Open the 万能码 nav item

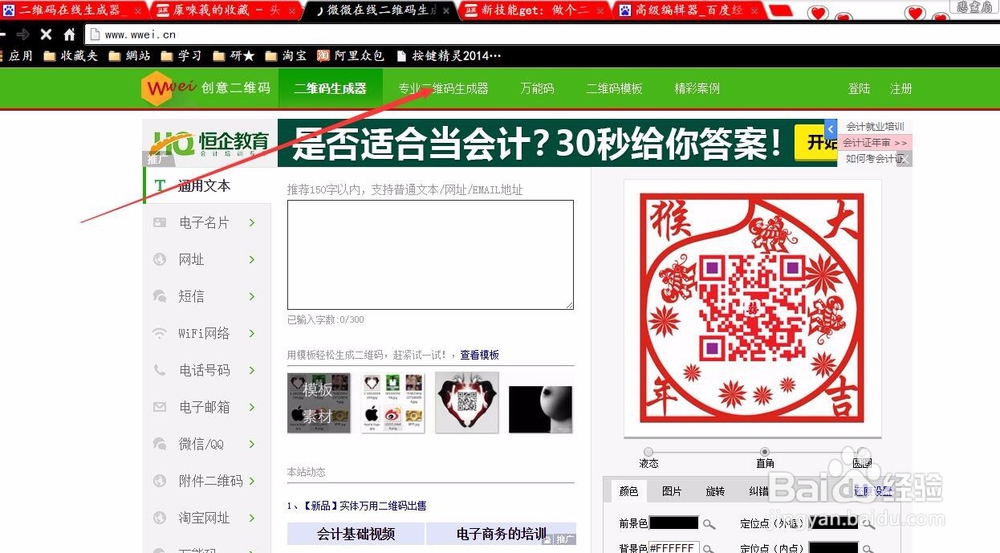pos(537,89)
